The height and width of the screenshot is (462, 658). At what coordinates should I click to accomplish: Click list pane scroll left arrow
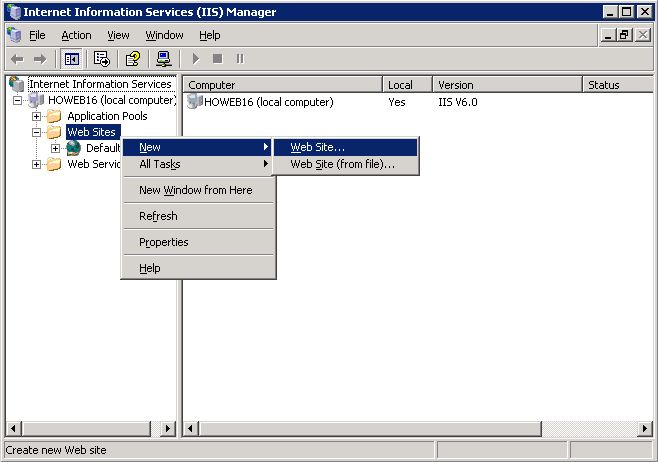point(191,428)
